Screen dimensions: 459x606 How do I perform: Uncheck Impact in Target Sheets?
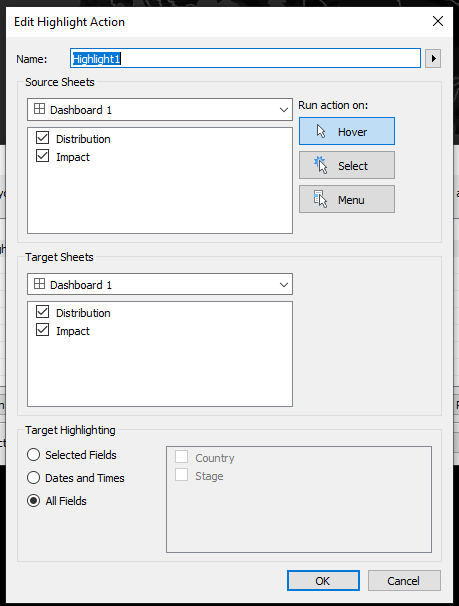point(42,330)
